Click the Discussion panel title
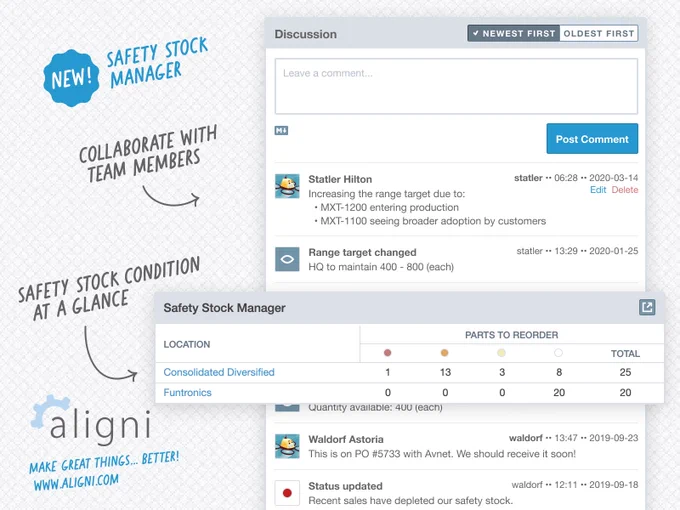The height and width of the screenshot is (510, 680). (x=306, y=34)
